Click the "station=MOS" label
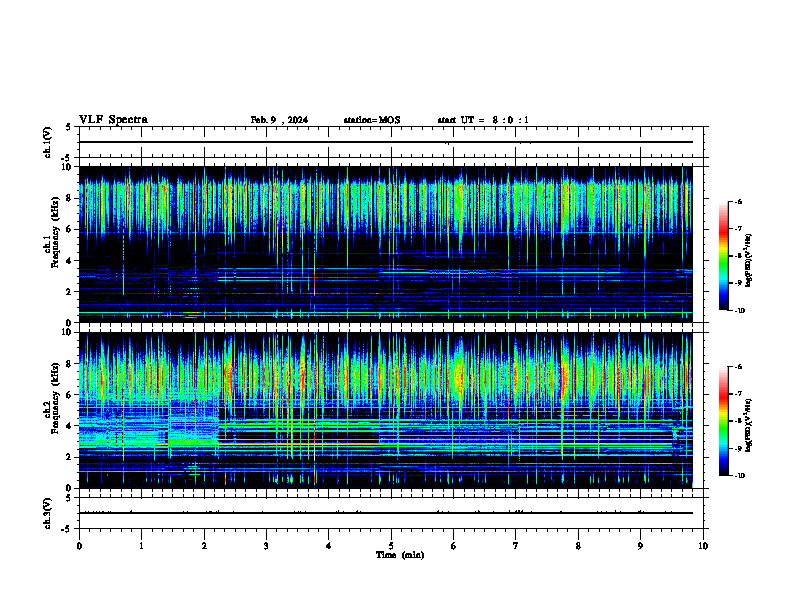The image size is (792, 612). pos(372,120)
